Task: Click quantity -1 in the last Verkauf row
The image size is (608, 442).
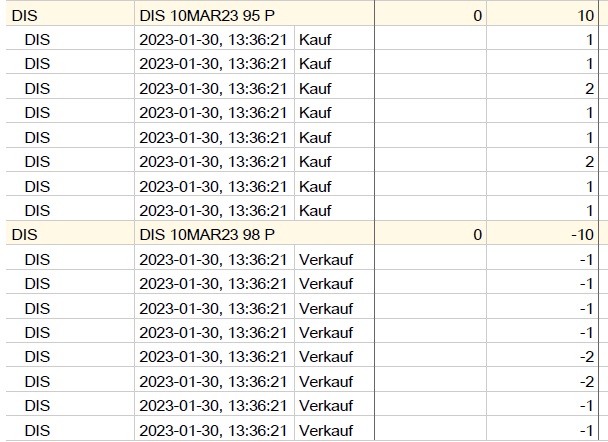Action: tap(586, 430)
